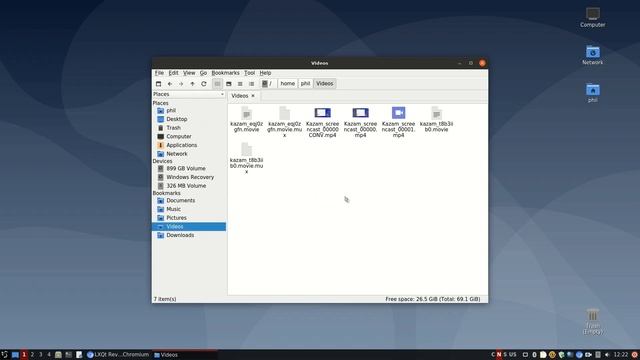Image resolution: width=640 pixels, height=360 pixels.
Task: Go forward with the right arrow icon
Action: [x=181, y=84]
